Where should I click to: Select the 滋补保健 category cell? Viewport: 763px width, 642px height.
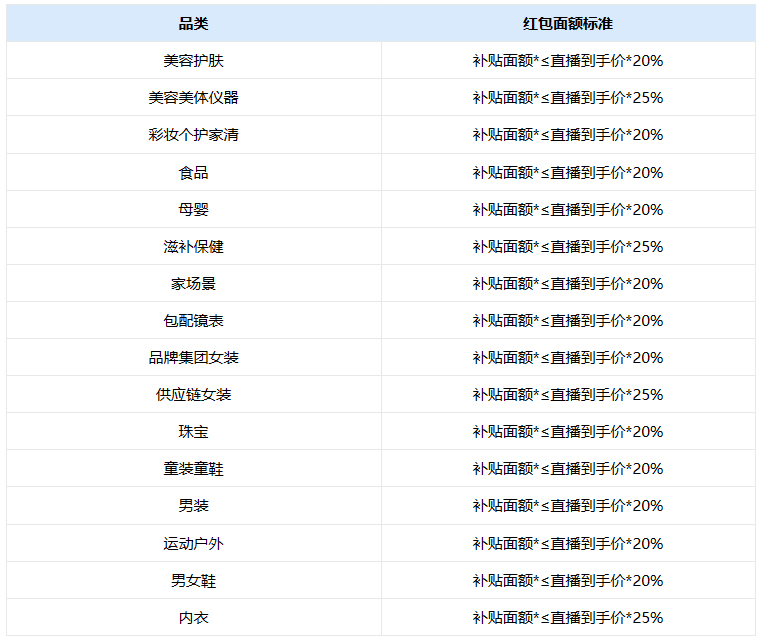(193, 247)
